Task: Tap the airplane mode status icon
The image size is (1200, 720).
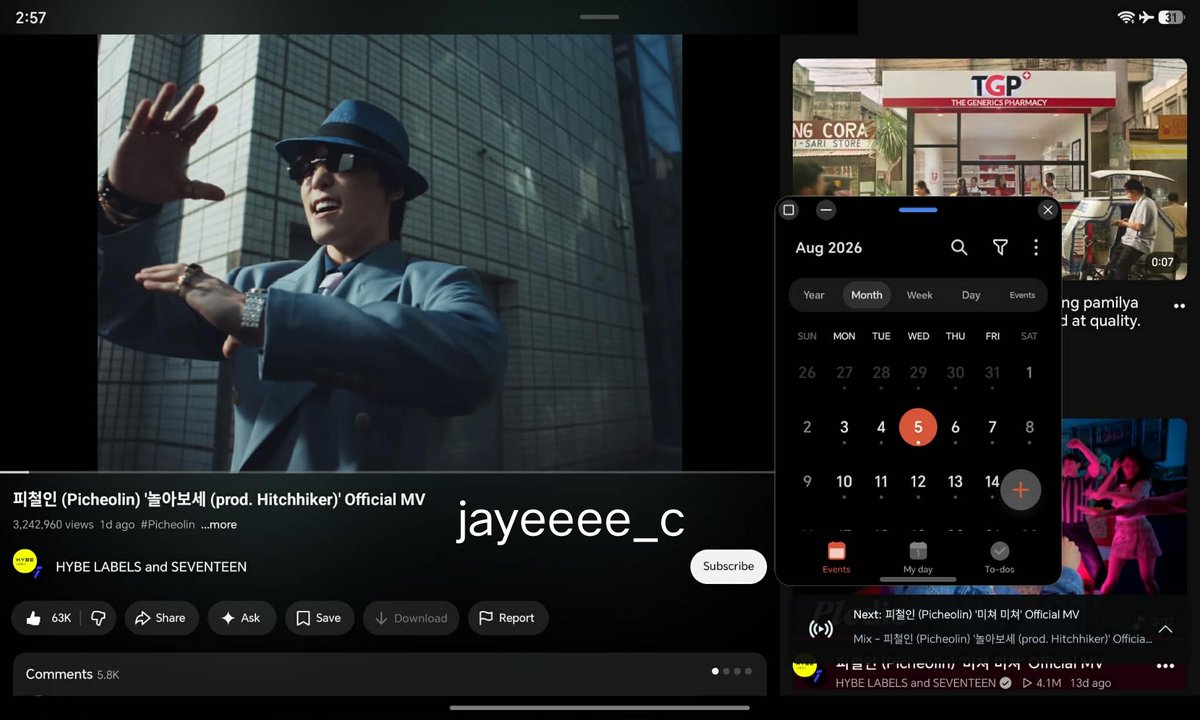Action: (x=1146, y=17)
